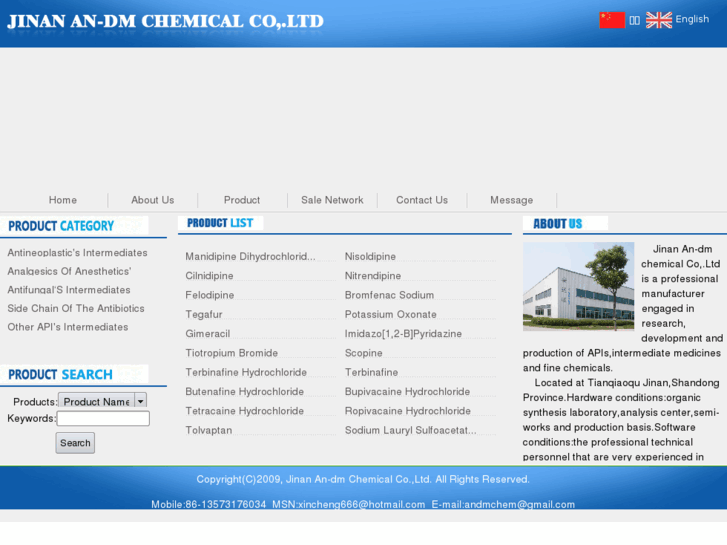This screenshot has width=727, height=545.
Task: Click the Keywords input field
Action: 103,418
